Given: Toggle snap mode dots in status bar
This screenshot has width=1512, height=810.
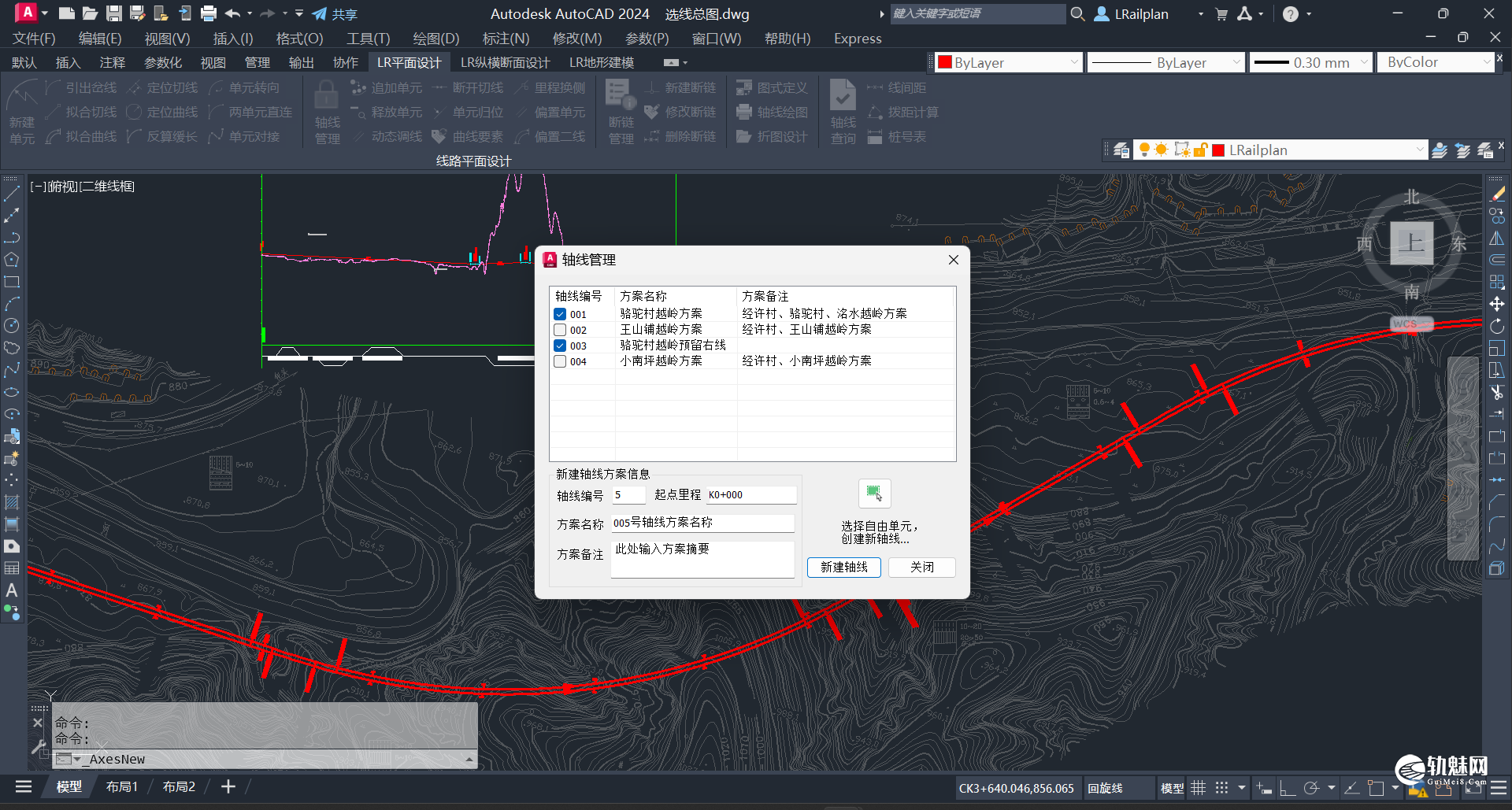Looking at the screenshot, I should 1221,787.
